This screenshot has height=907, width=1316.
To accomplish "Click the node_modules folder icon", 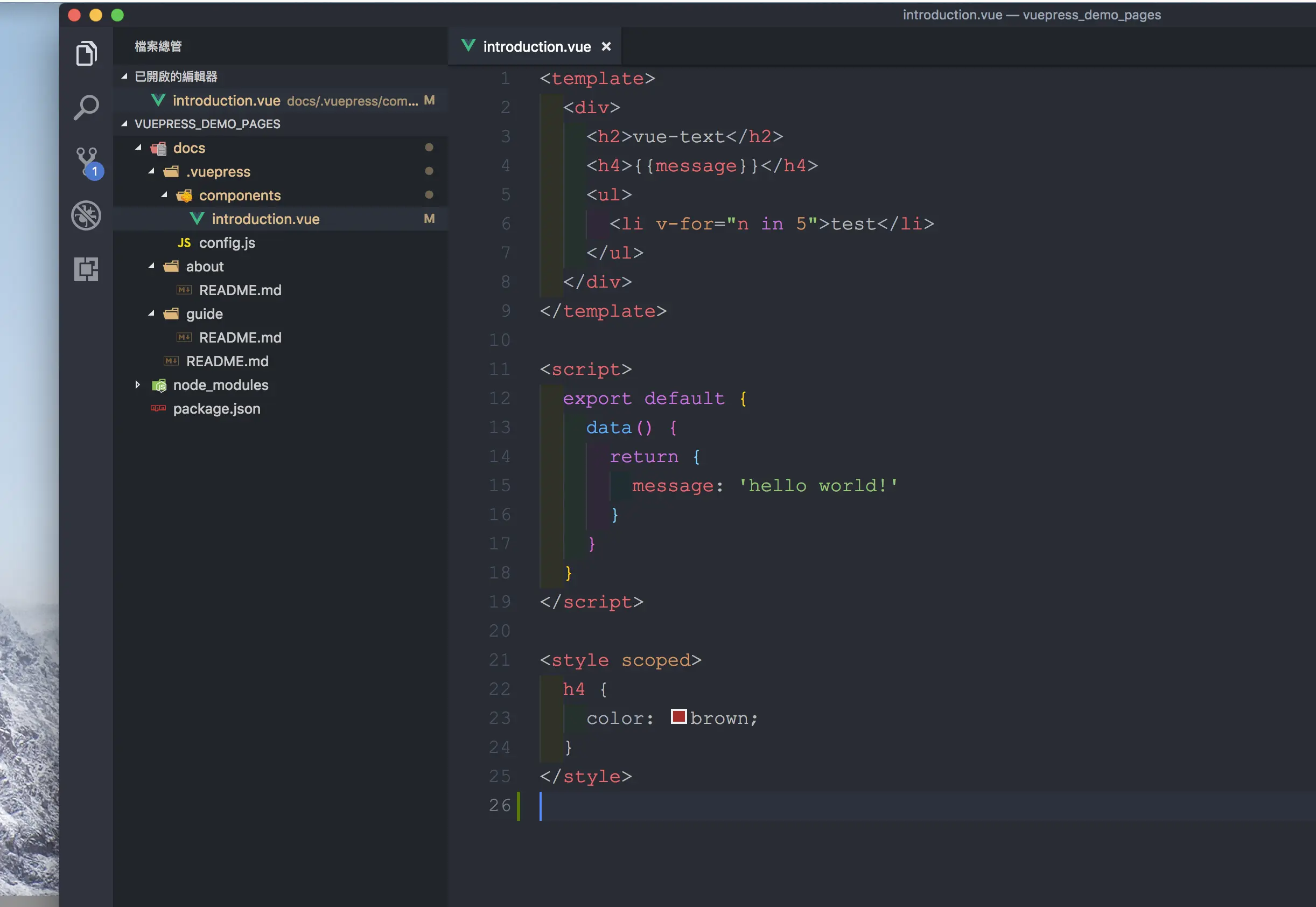I will [x=159, y=385].
